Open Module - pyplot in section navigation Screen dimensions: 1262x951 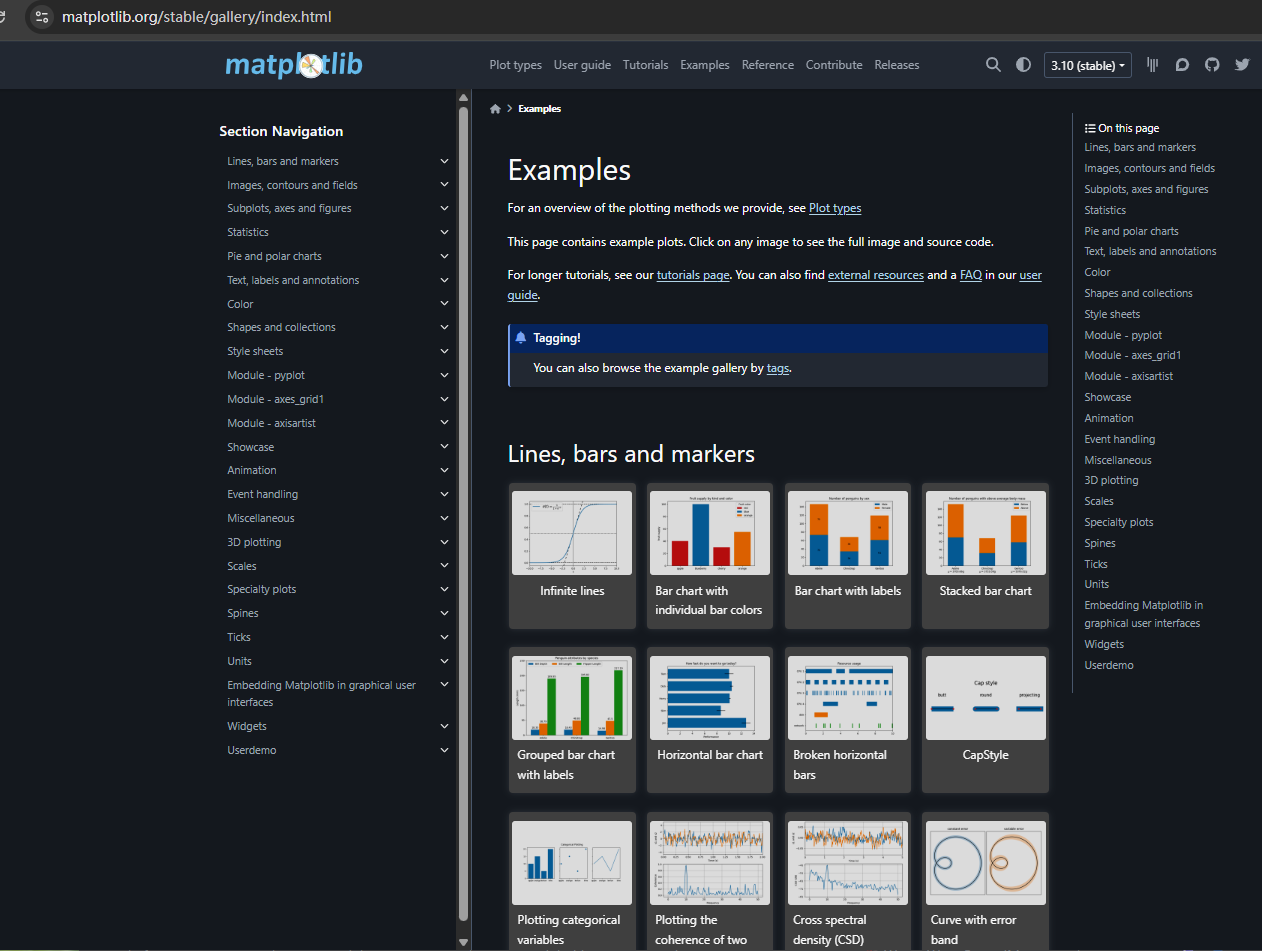(266, 375)
